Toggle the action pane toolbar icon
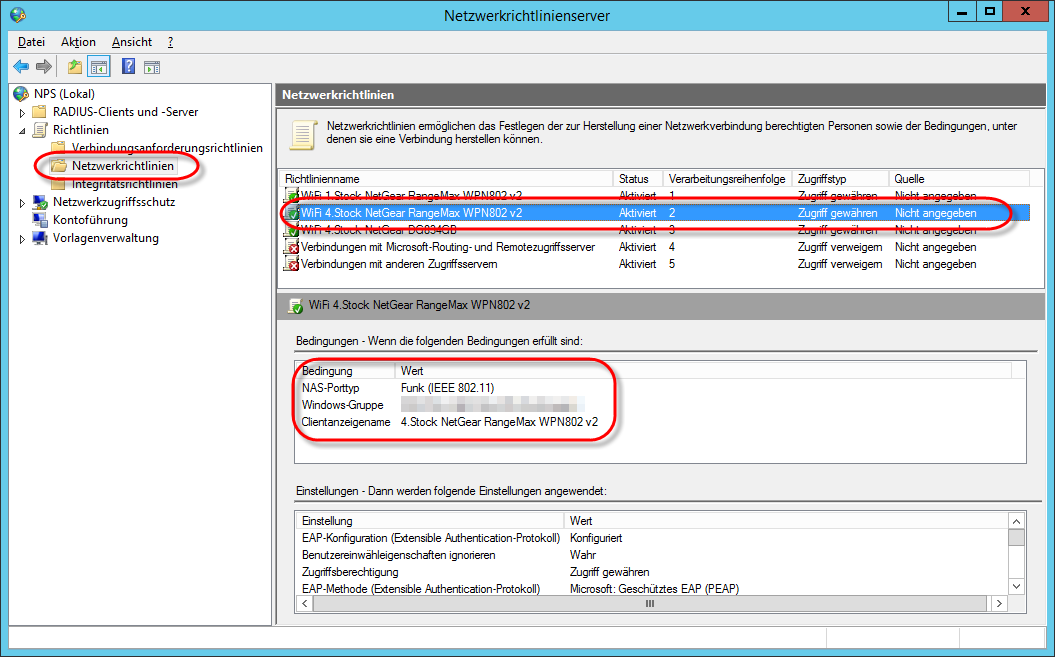This screenshot has width=1055, height=657. click(152, 67)
